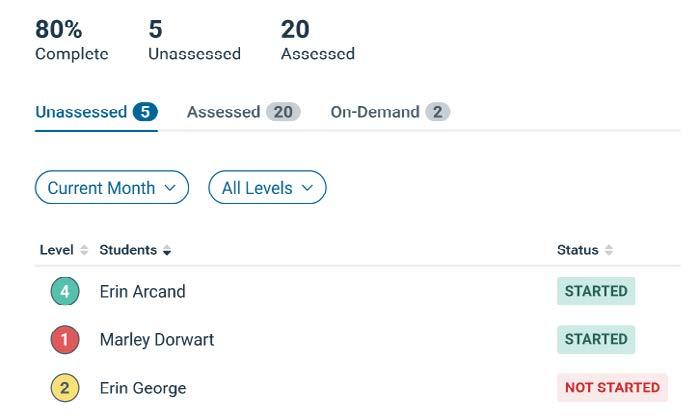This screenshot has width=698, height=416.
Task: Sort by the Level column arrows
Action: (84, 250)
